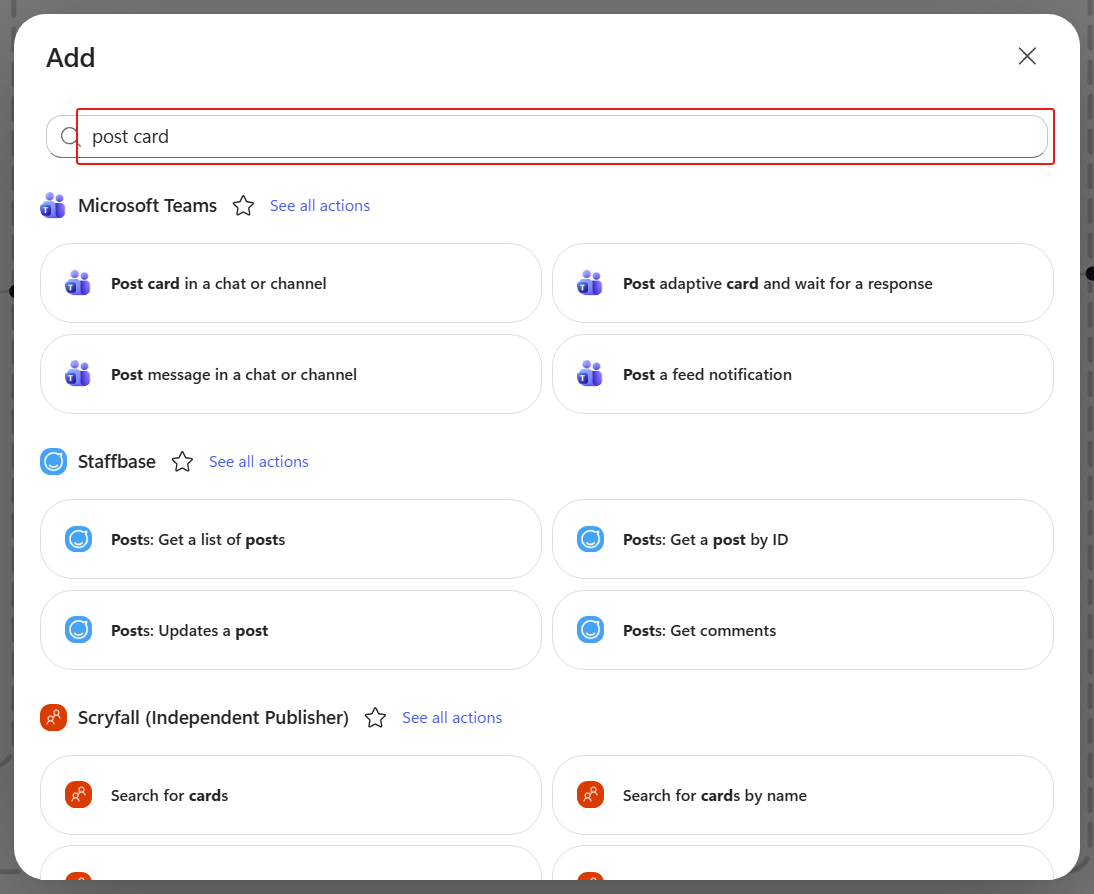Click Teams icon on Post adaptive card

coord(590,283)
